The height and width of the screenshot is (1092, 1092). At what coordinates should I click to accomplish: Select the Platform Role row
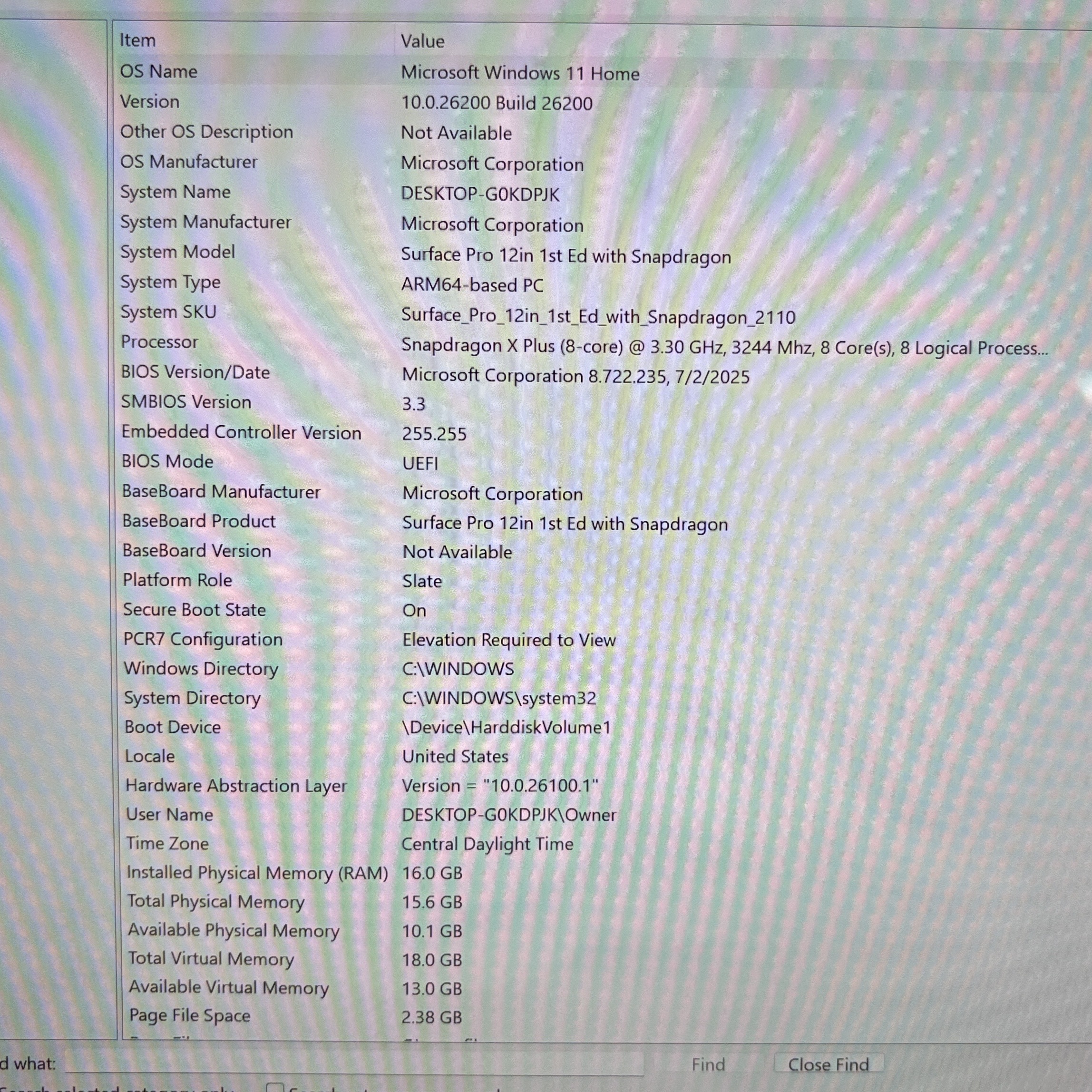click(588, 580)
